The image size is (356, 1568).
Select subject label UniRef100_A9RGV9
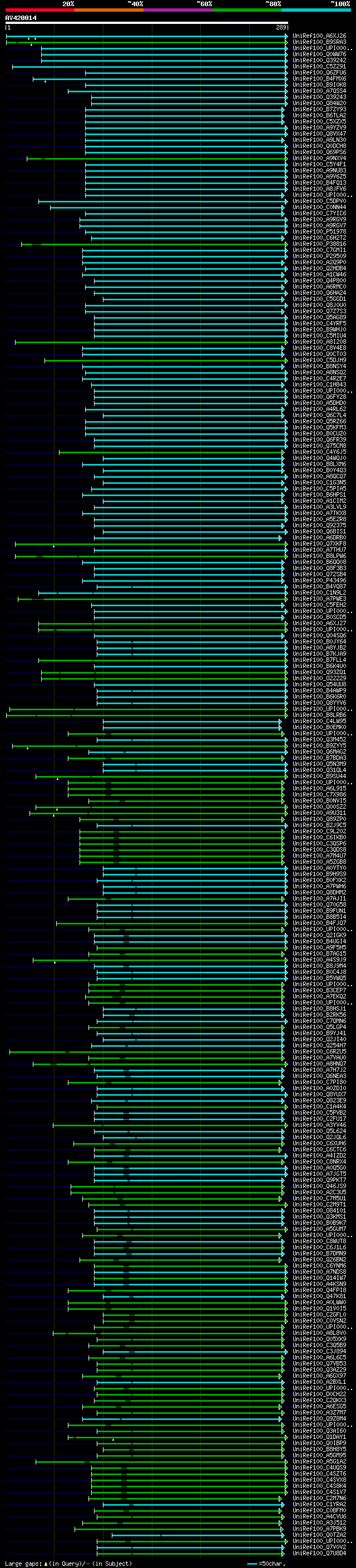tap(319, 220)
